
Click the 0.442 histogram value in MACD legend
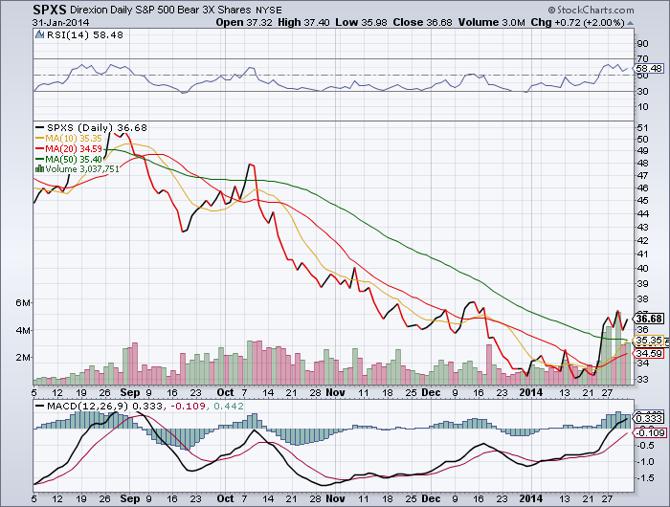click(x=228, y=406)
